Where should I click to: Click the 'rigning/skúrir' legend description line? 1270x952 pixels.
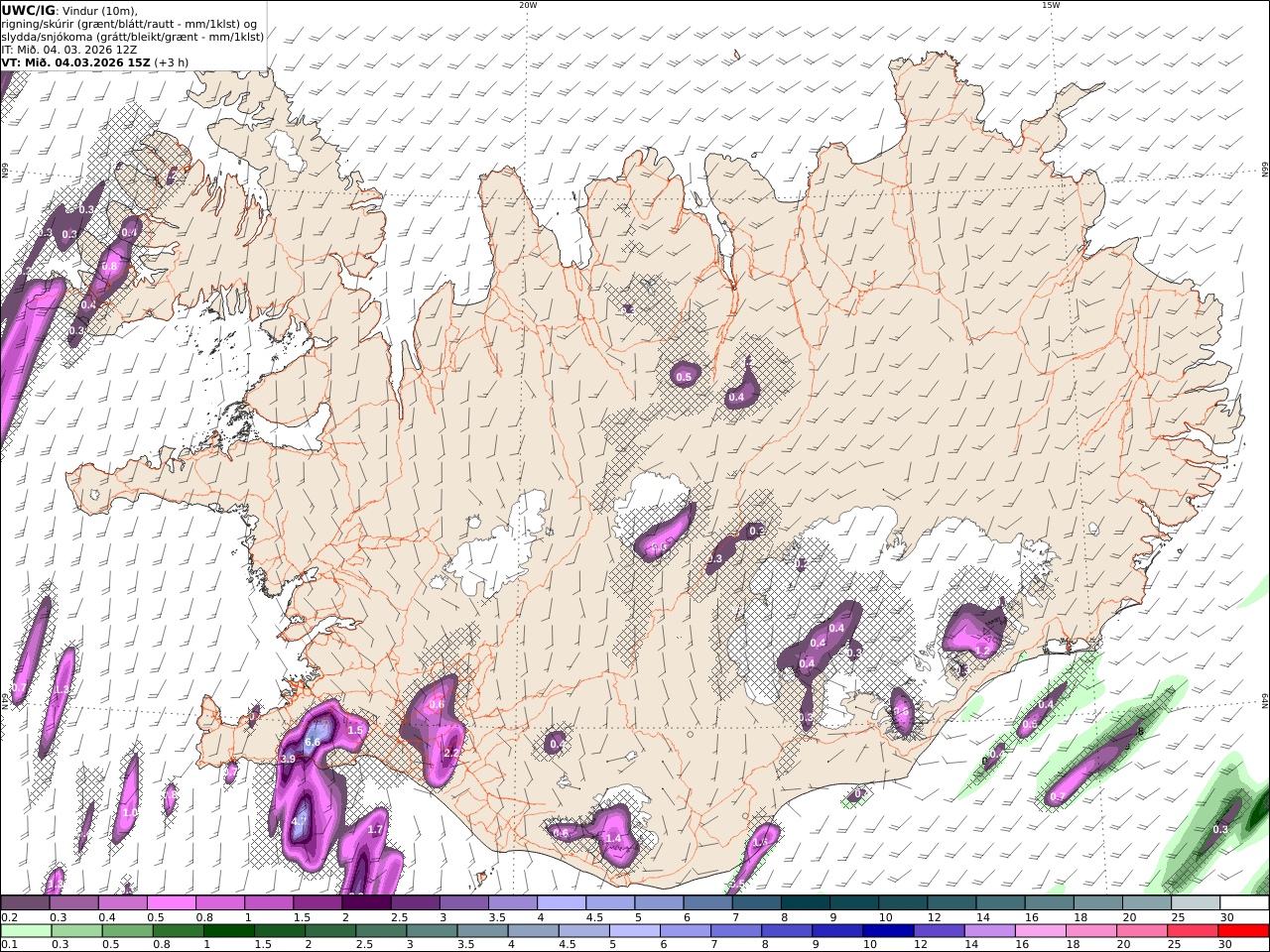pyautogui.click(x=128, y=24)
